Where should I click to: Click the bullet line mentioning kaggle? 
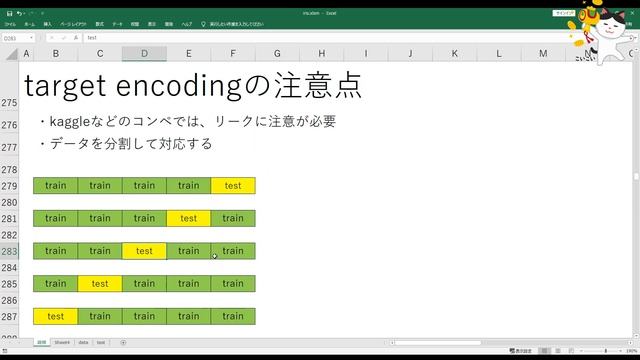(x=187, y=121)
